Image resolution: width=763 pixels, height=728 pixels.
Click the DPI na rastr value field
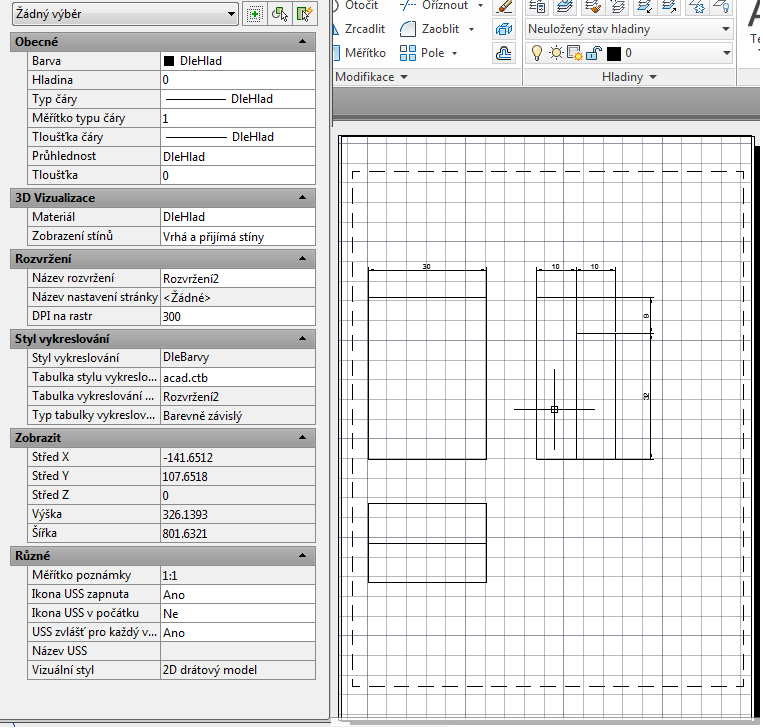[237, 316]
